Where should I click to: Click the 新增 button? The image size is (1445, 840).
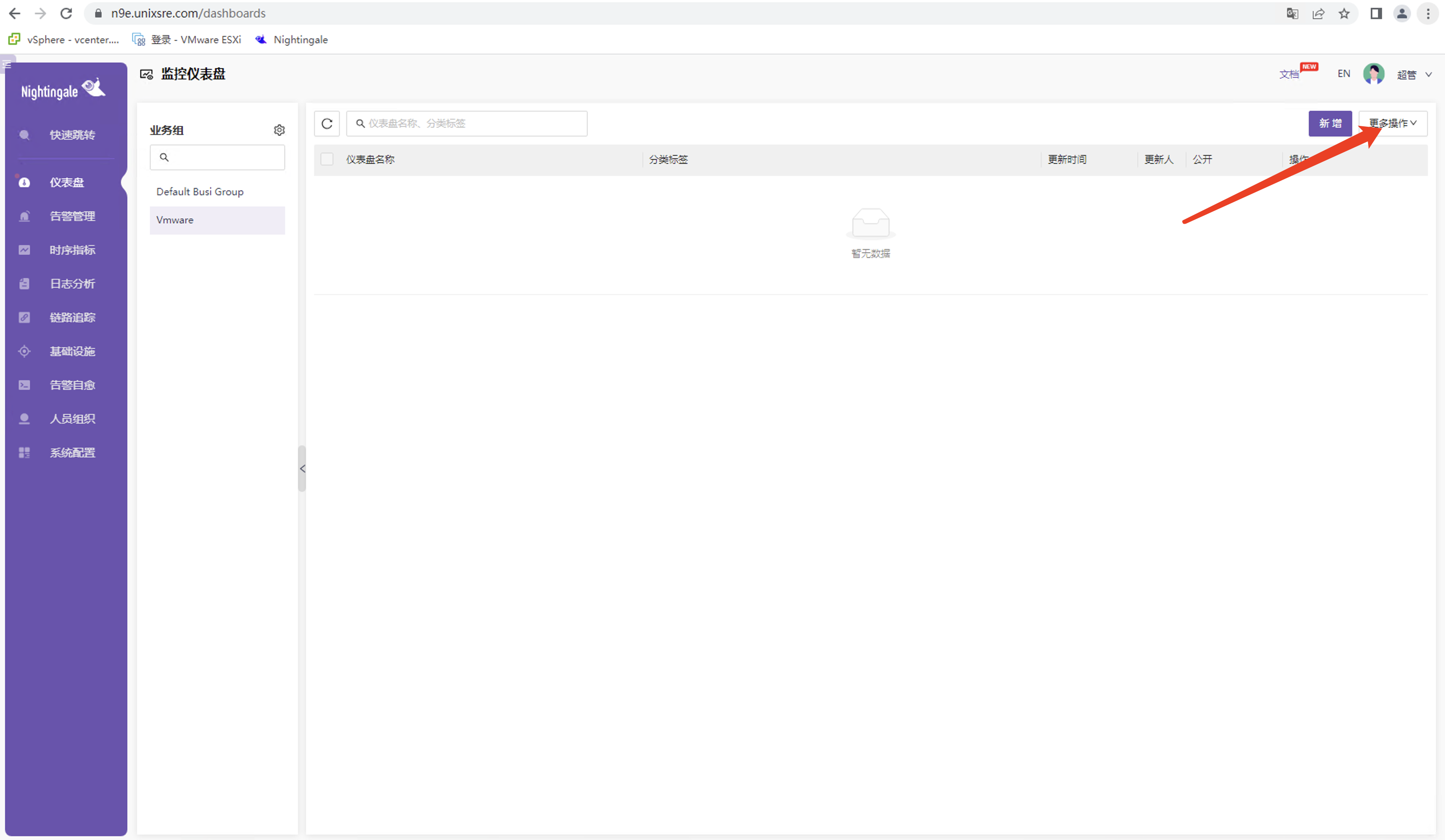pyautogui.click(x=1330, y=124)
